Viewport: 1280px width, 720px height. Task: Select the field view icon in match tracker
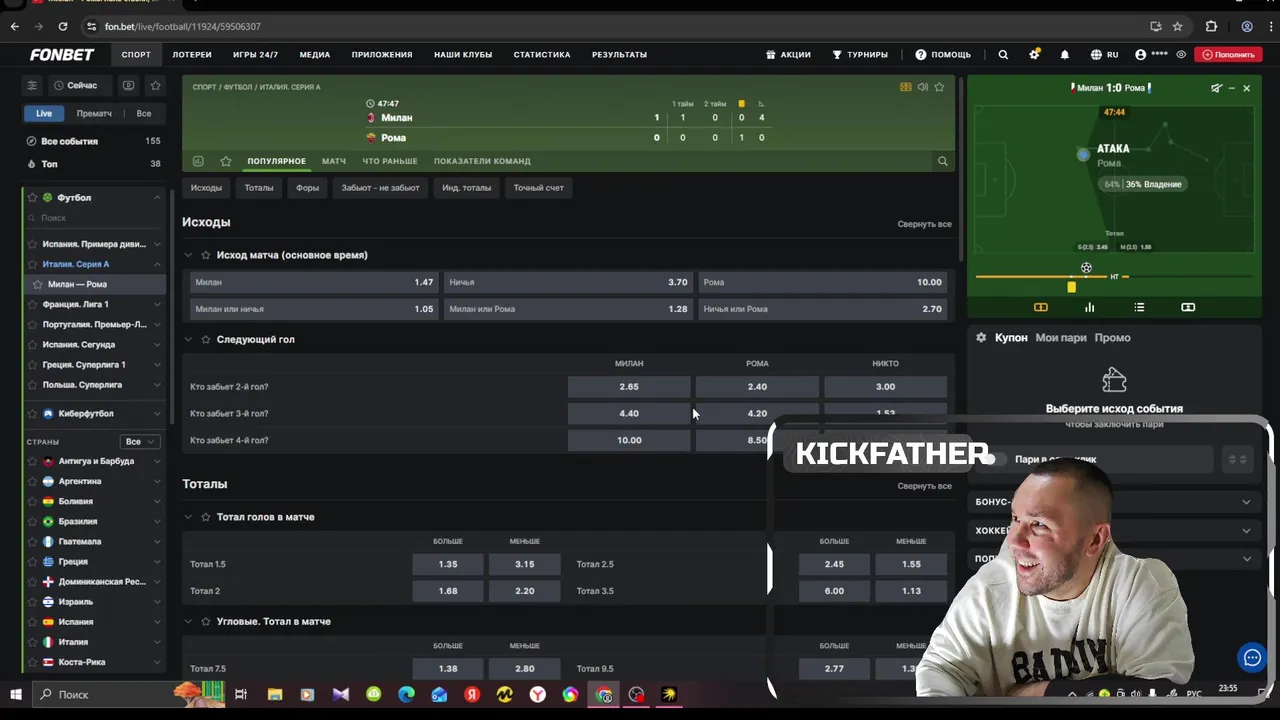tap(1040, 307)
